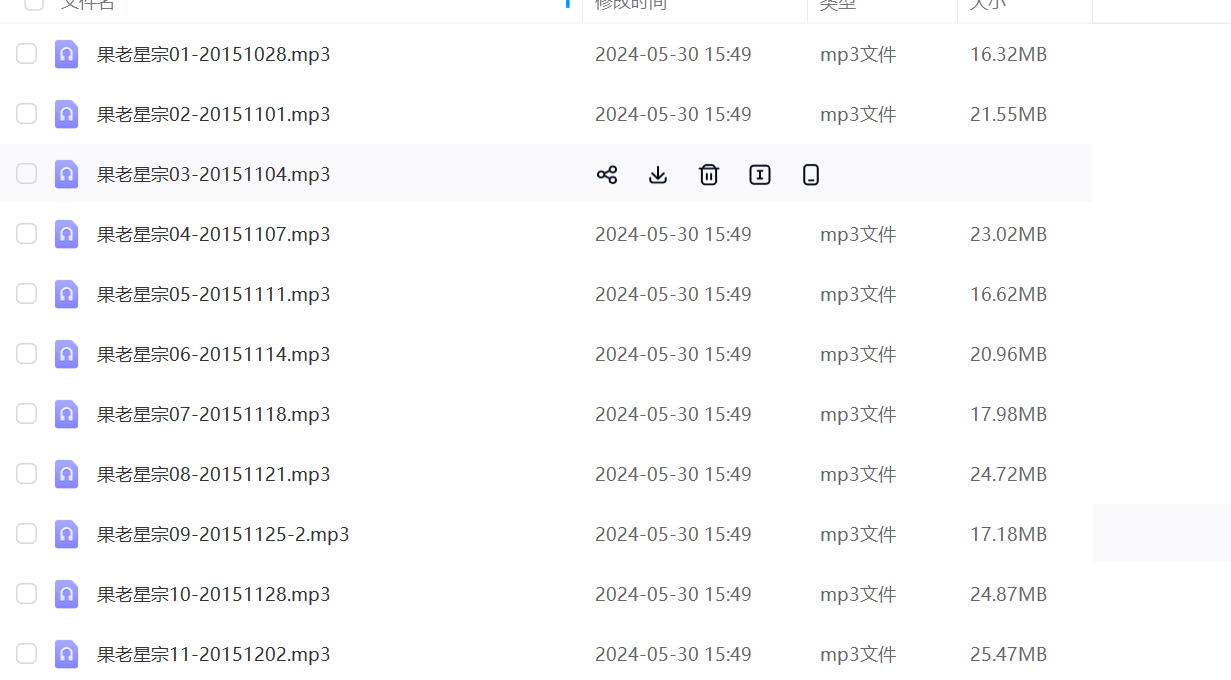Tick the checkbox for 果老星宗02-20151101.mp3
Screen dimensions: 1231x680
[x=27, y=114]
